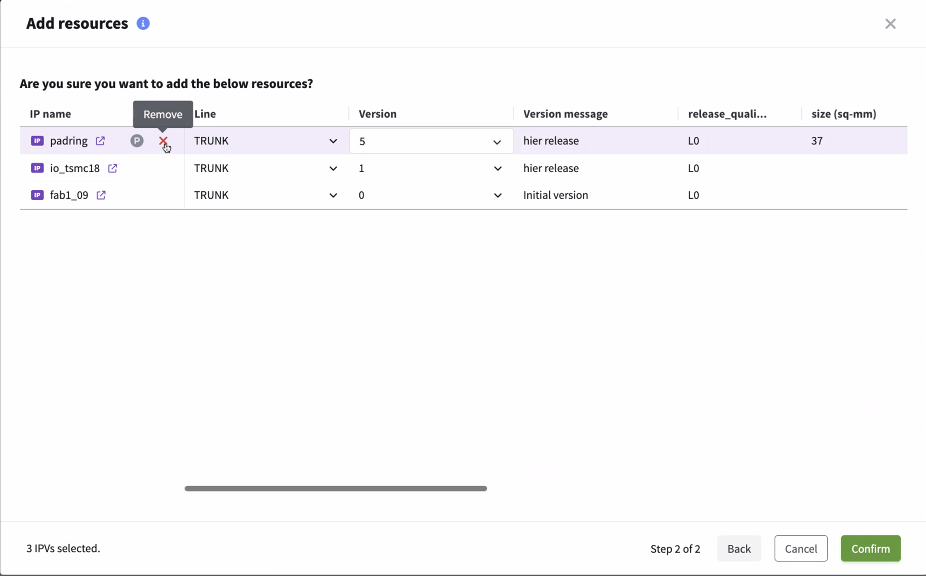
Task: Click the gray P badge on padring
Action: click(137, 141)
